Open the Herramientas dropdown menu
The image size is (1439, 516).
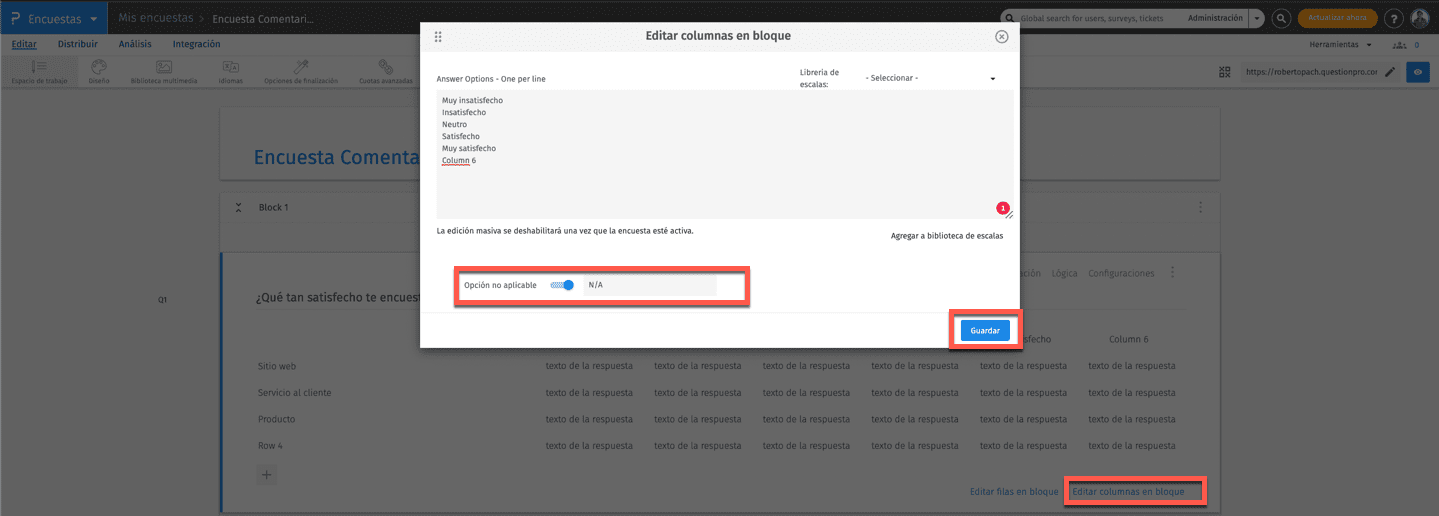1340,45
